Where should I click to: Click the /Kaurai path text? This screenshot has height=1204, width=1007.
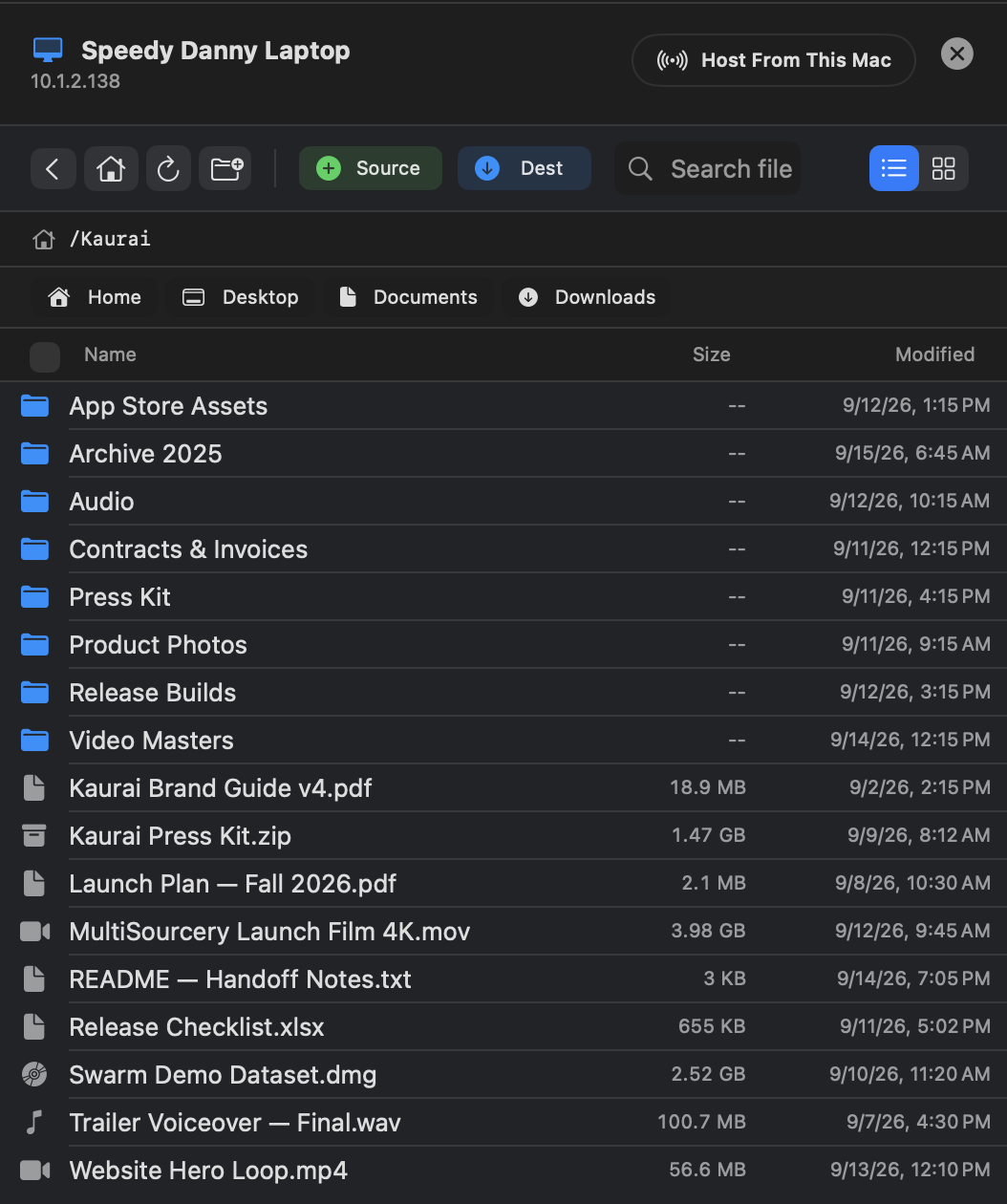[110, 239]
